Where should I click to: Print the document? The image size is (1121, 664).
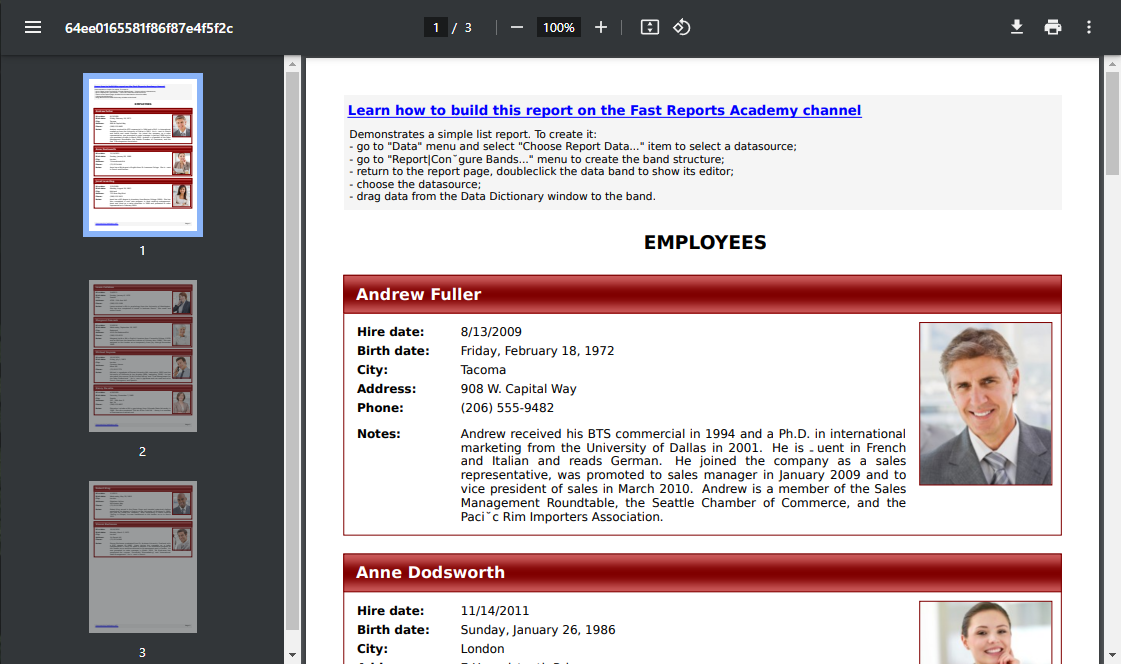click(1053, 27)
